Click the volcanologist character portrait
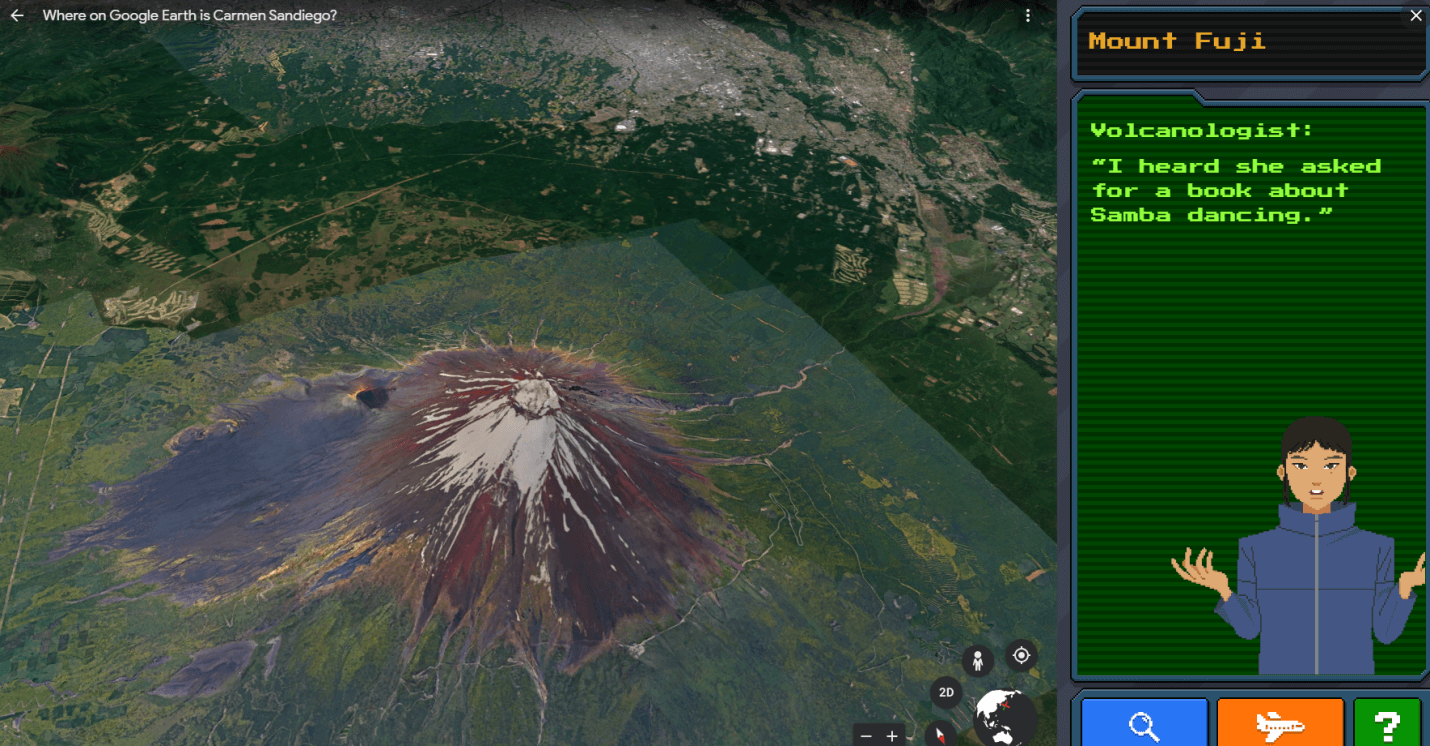The image size is (1430, 746). click(x=1301, y=546)
